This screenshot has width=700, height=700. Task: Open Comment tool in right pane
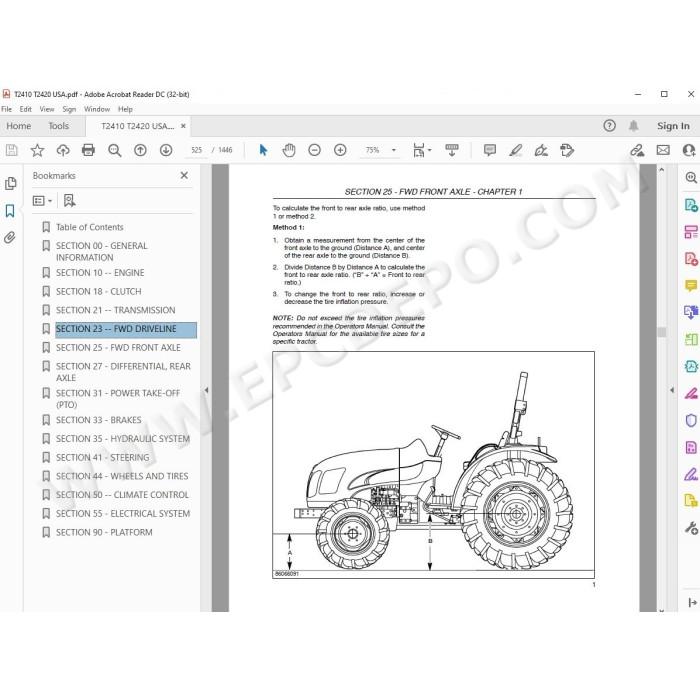[691, 285]
